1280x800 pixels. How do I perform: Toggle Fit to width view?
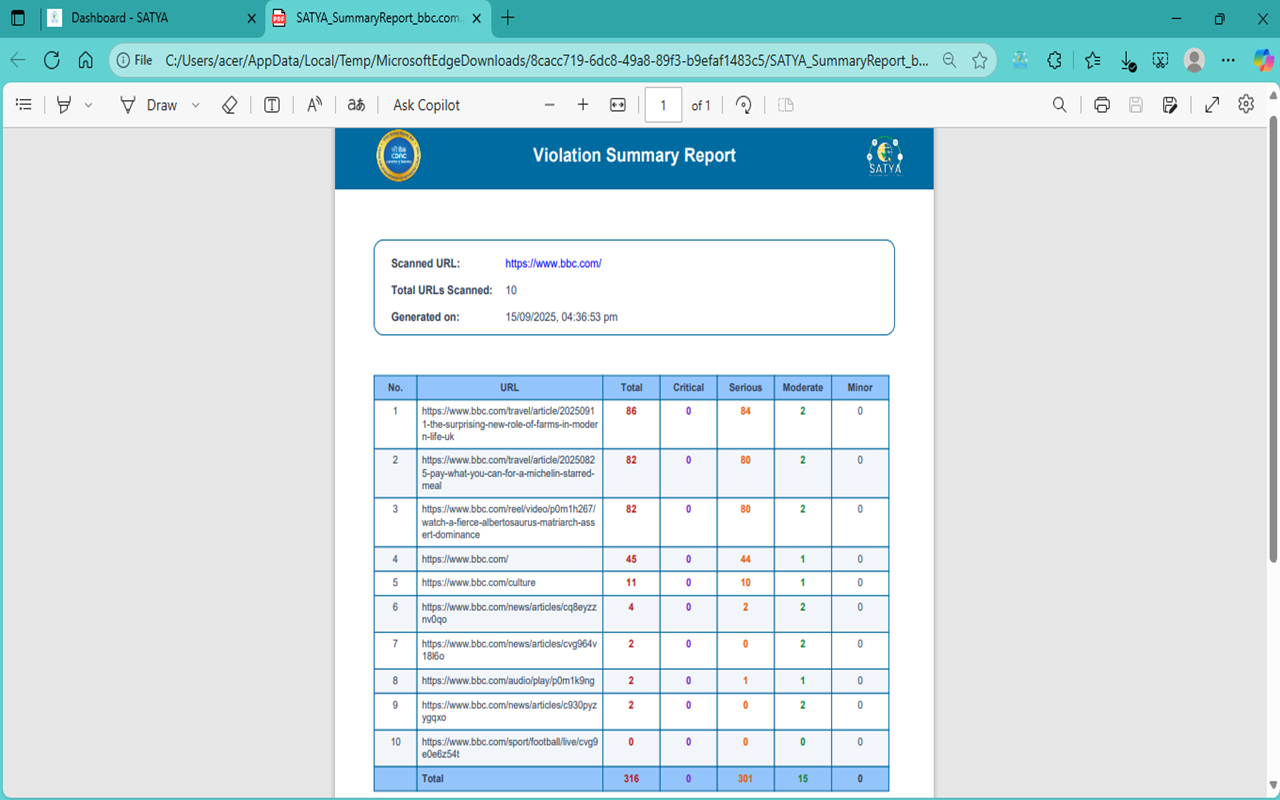click(x=618, y=105)
